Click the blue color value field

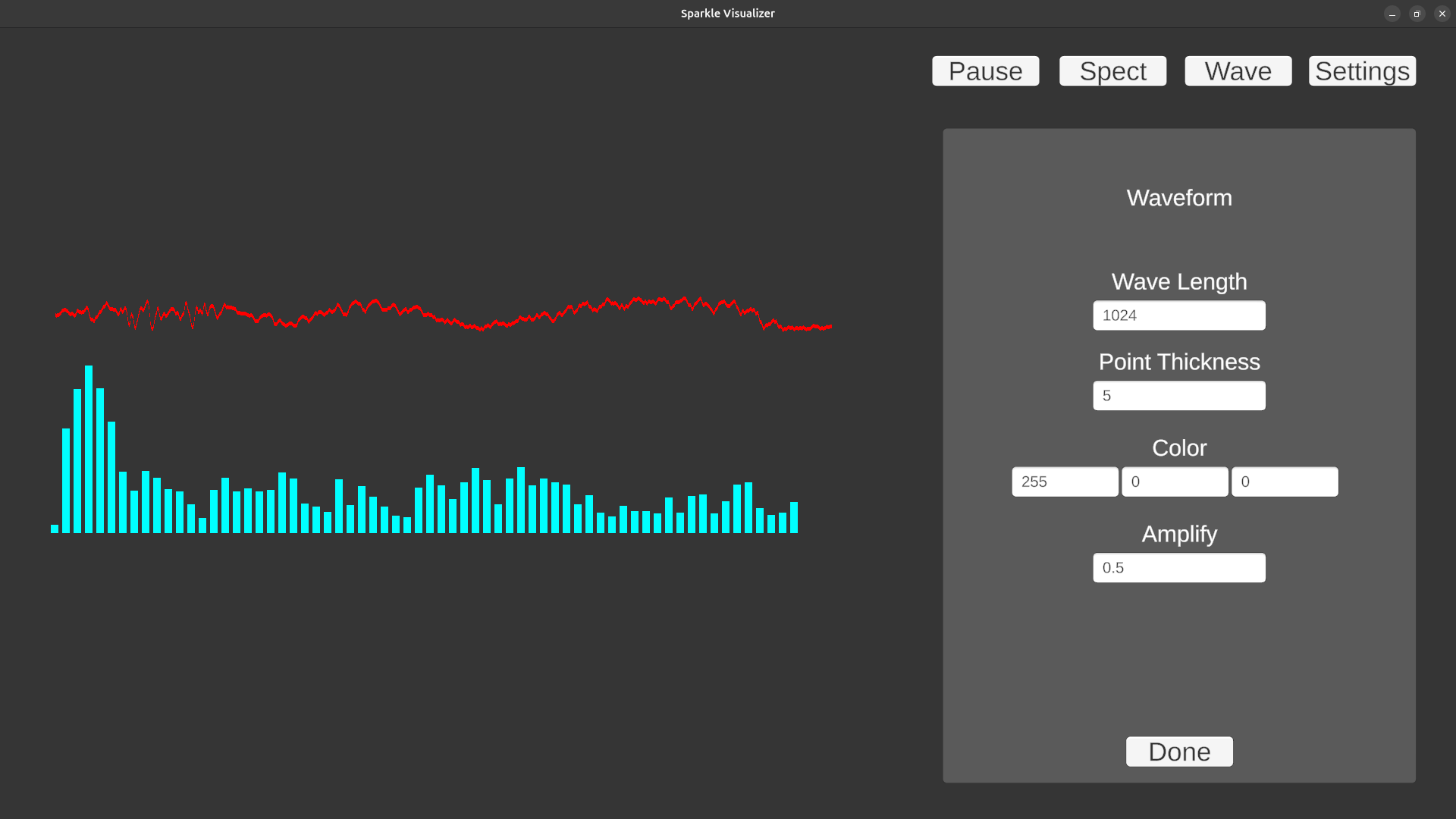click(1285, 482)
